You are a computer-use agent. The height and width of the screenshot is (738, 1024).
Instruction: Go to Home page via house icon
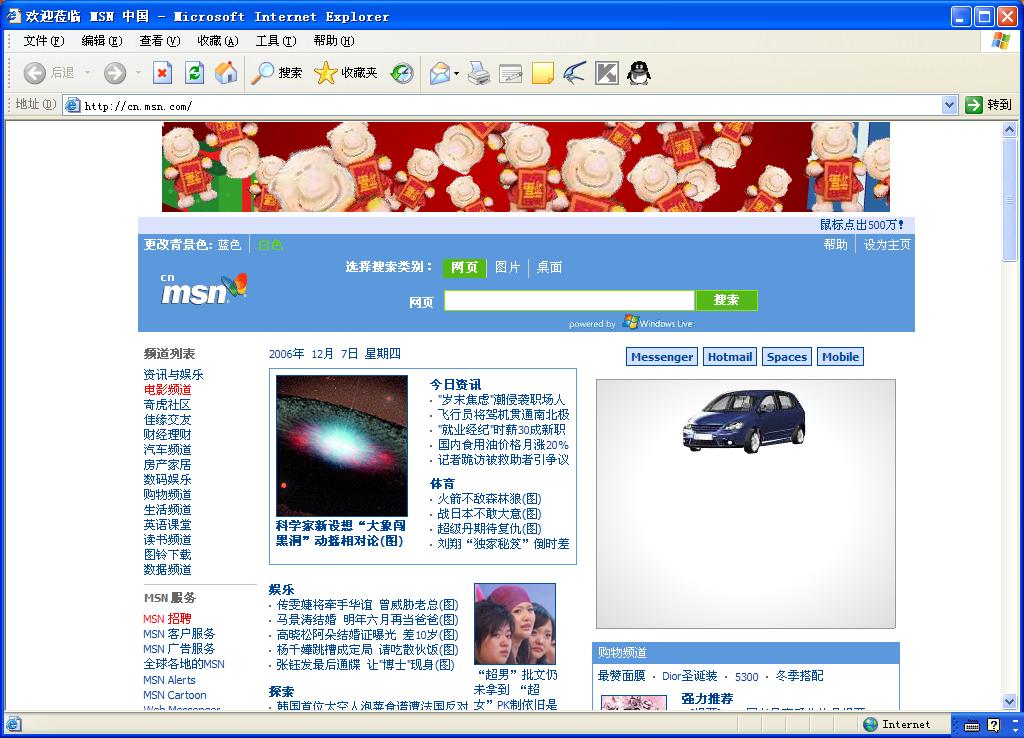pos(226,73)
